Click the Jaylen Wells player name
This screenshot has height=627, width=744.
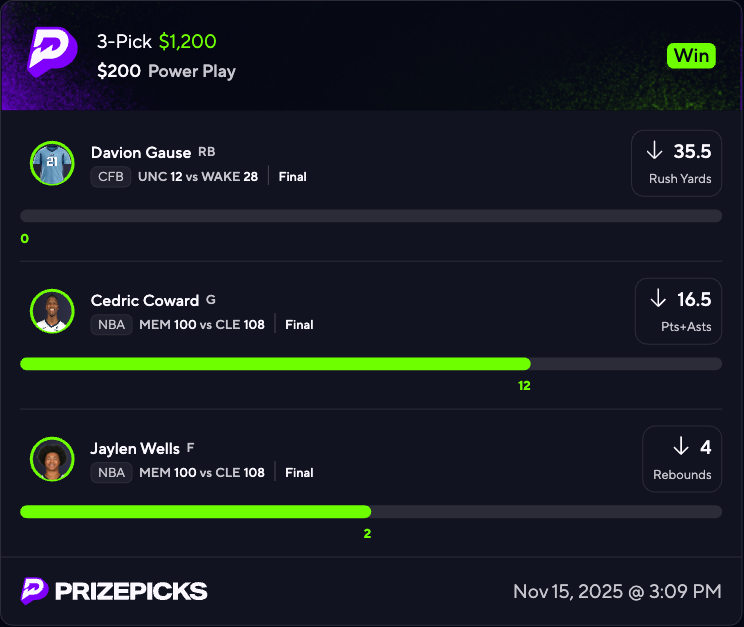135,449
